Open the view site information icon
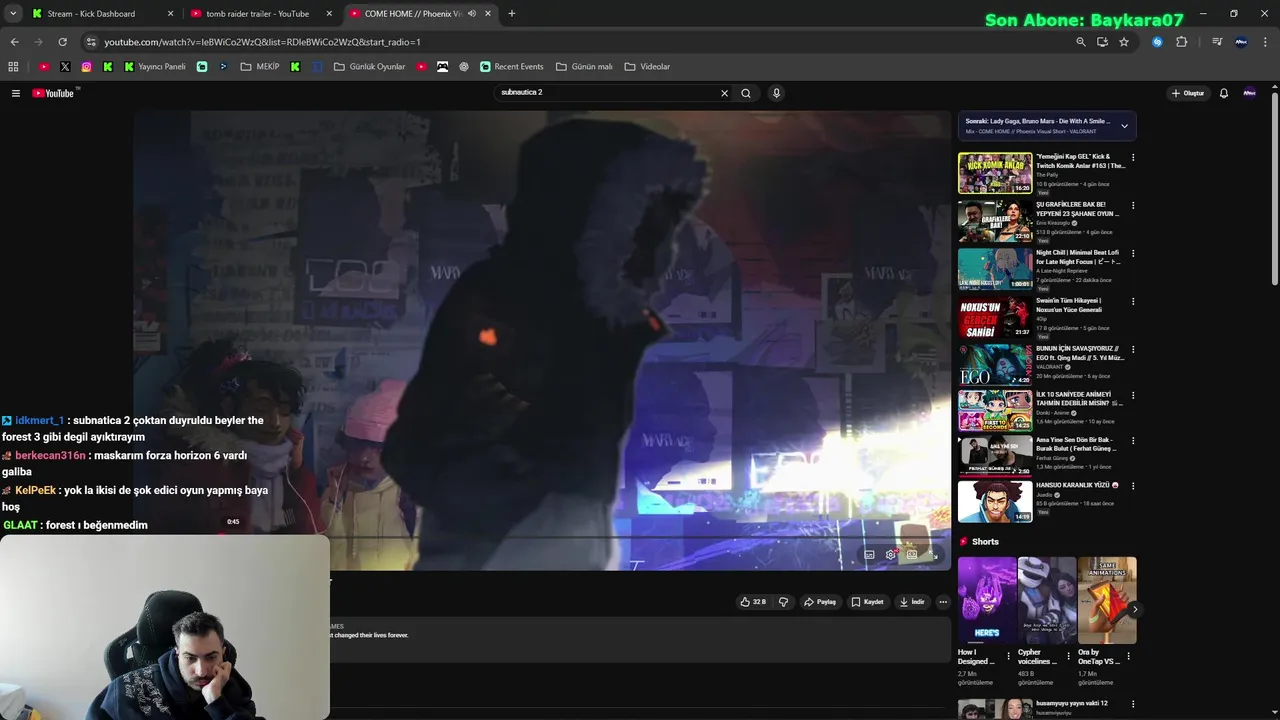1280x720 pixels. pyautogui.click(x=91, y=42)
